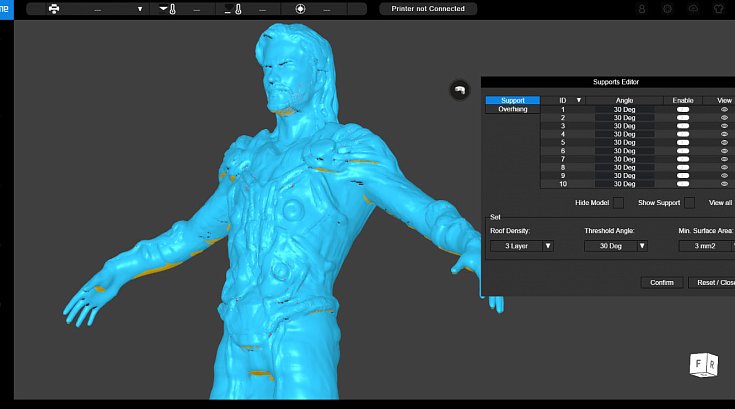Click the F/R view orientation cube

pyautogui.click(x=704, y=365)
